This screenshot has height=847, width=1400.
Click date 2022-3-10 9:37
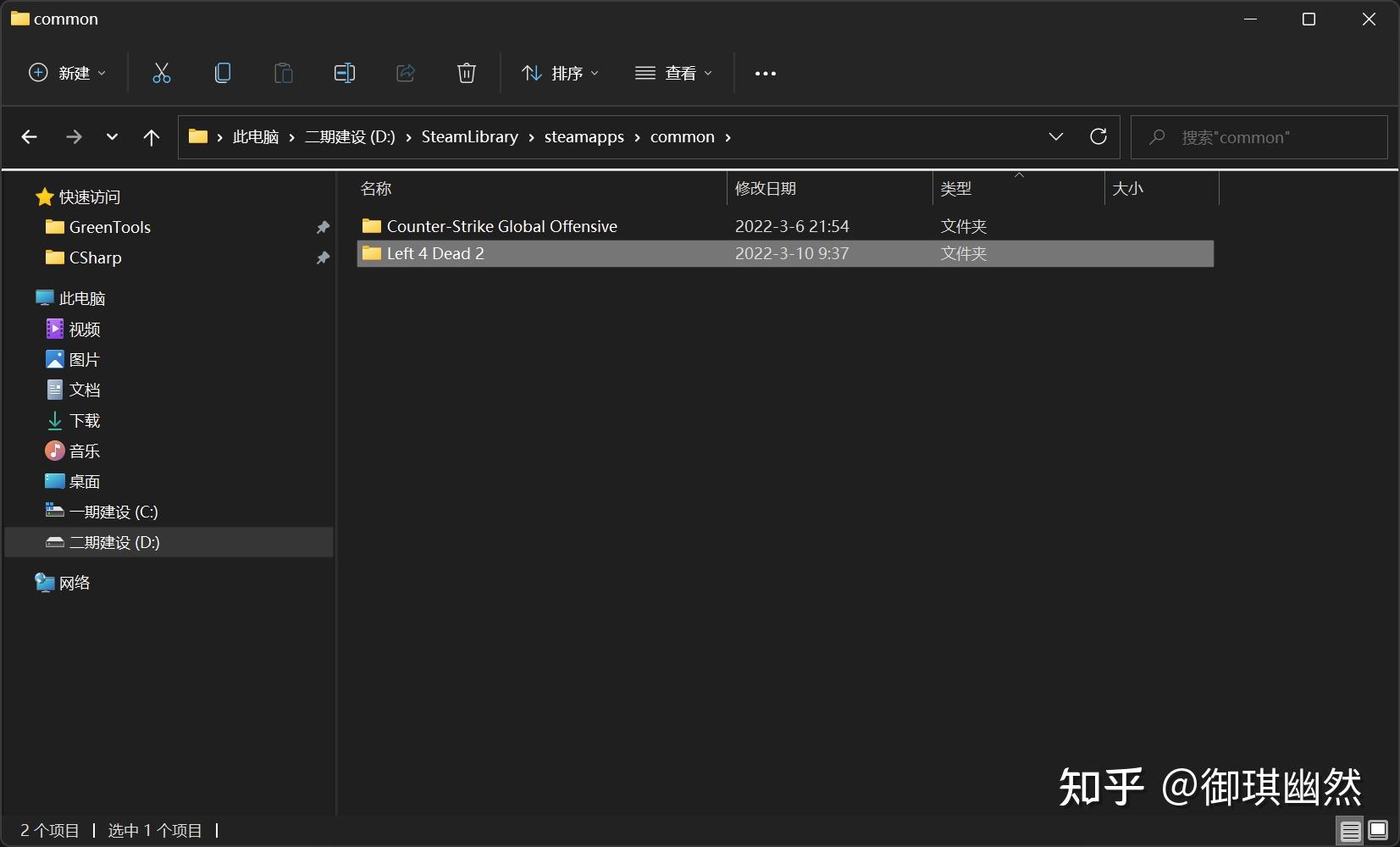click(x=792, y=253)
